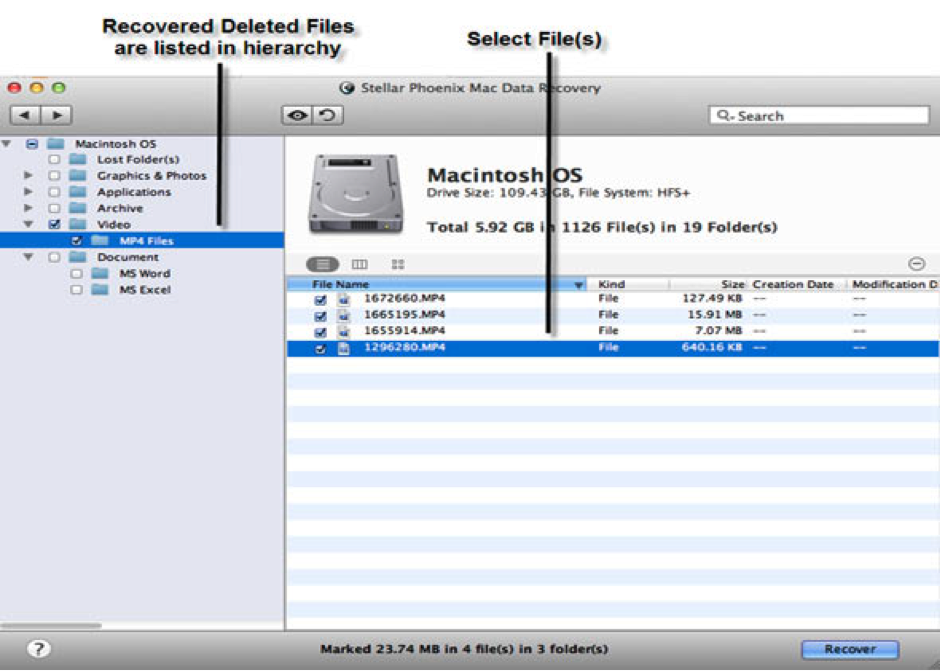This screenshot has width=941, height=671.
Task: Click the Video folder icon
Action: (x=78, y=224)
